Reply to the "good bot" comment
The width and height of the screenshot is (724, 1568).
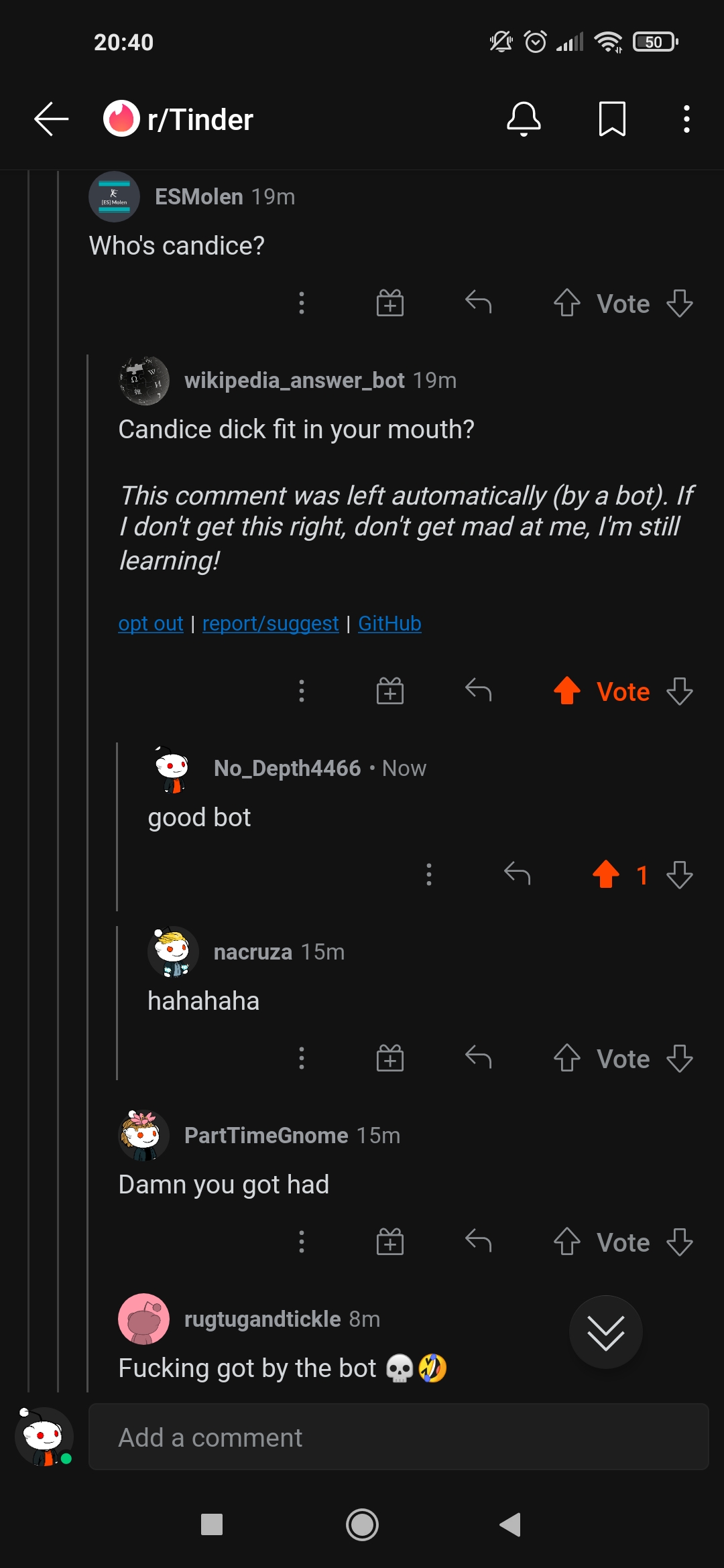click(x=518, y=874)
